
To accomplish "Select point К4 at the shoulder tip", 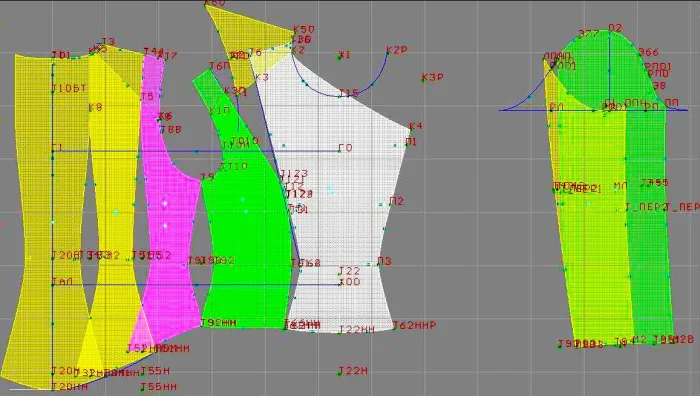I will [415, 126].
